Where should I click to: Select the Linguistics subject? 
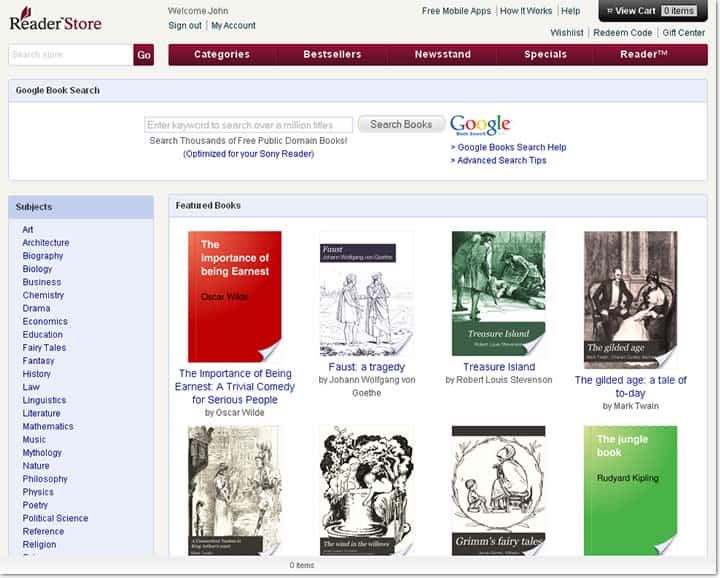pos(44,400)
